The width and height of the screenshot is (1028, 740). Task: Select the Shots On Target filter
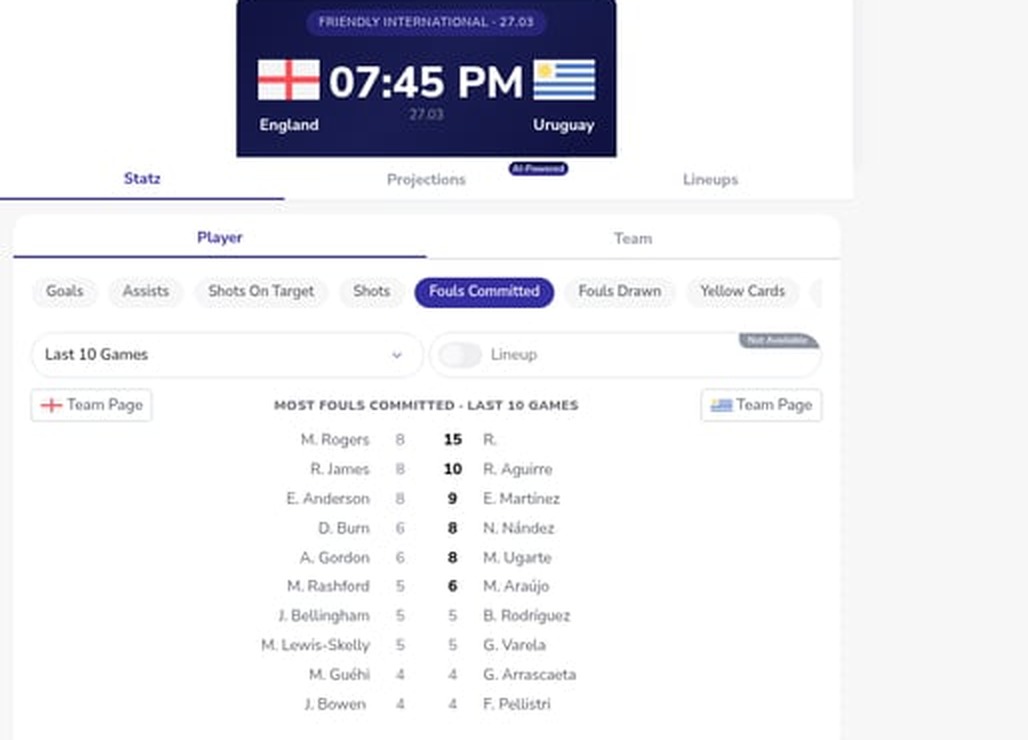click(x=260, y=292)
